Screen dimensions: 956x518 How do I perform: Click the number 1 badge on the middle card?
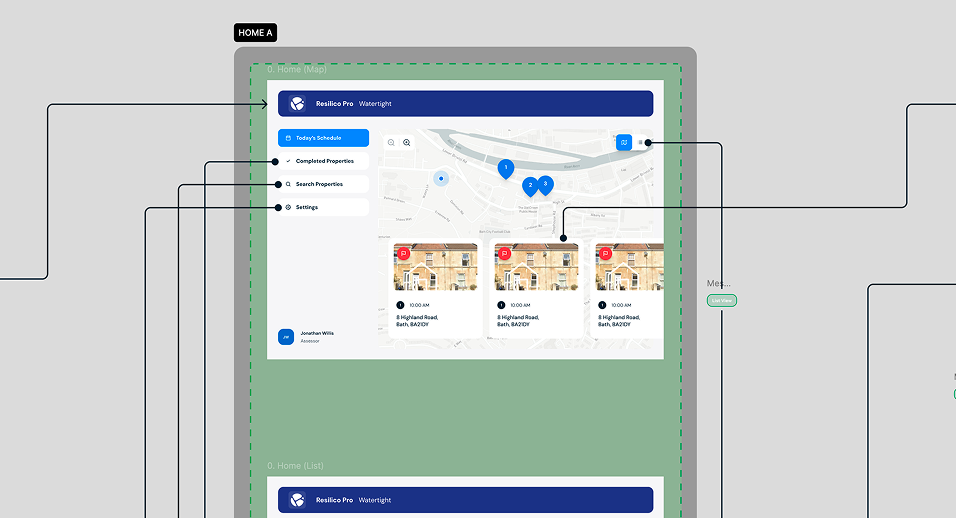[x=501, y=305]
